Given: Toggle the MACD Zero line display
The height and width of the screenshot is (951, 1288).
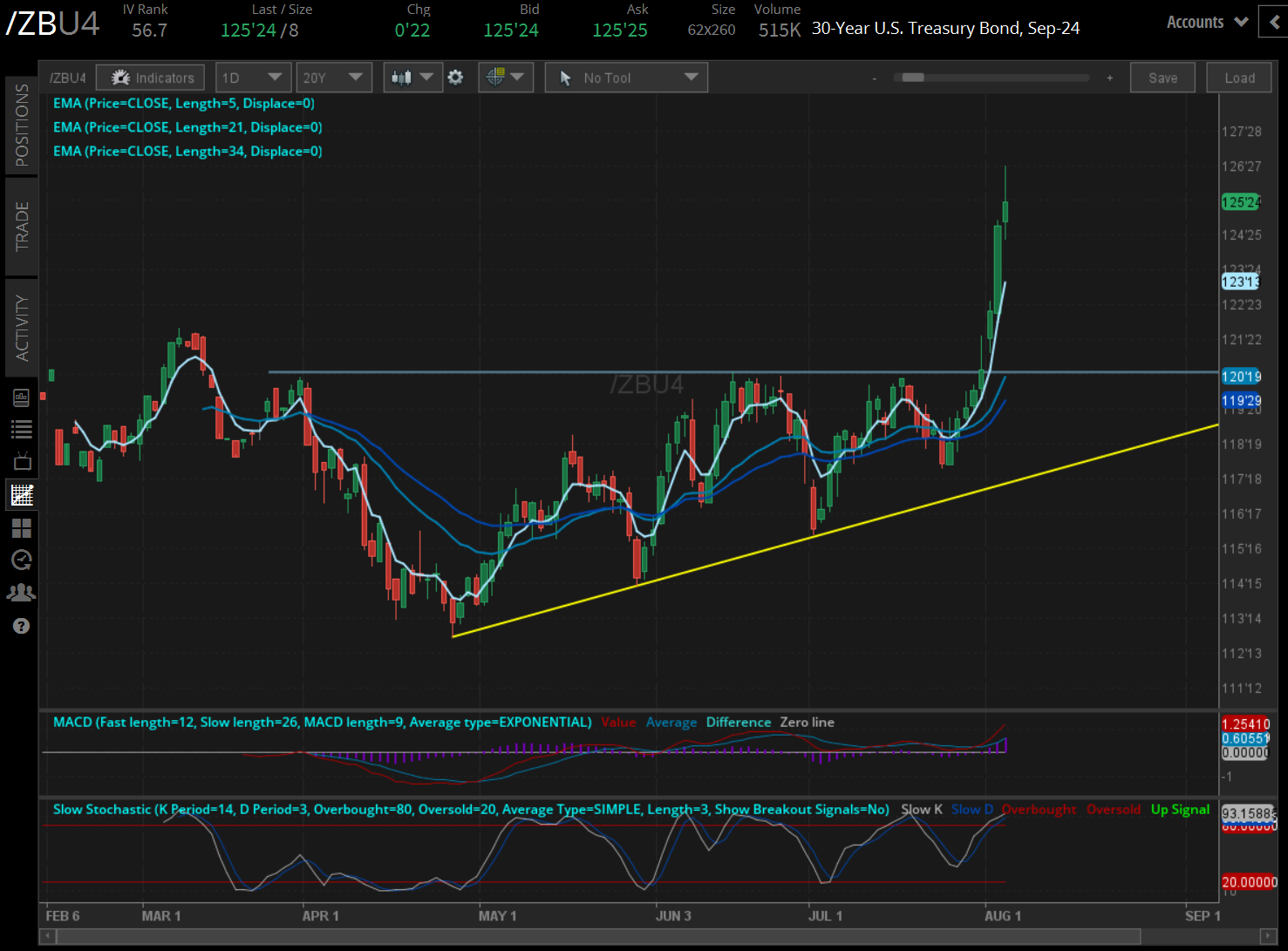Looking at the screenshot, I should click(807, 722).
